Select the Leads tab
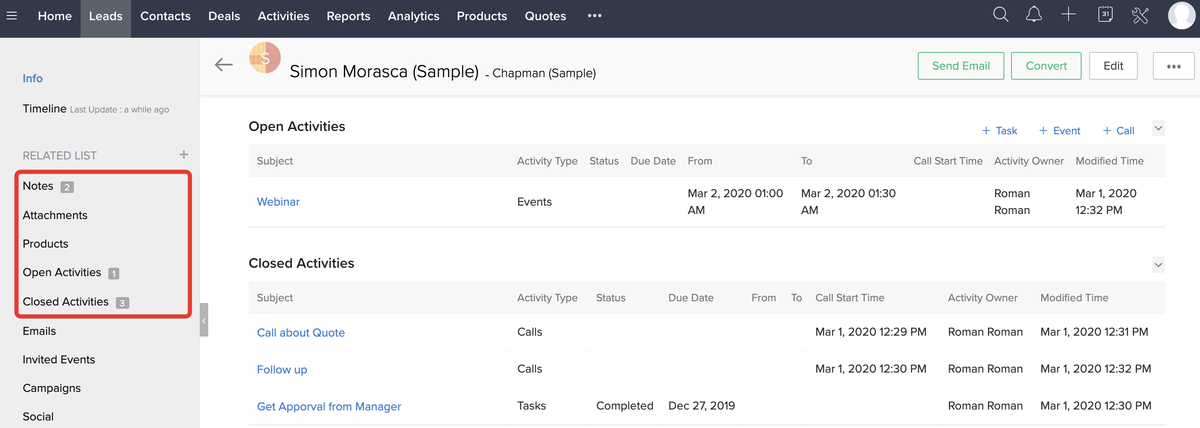The image size is (1200, 428). 105,16
